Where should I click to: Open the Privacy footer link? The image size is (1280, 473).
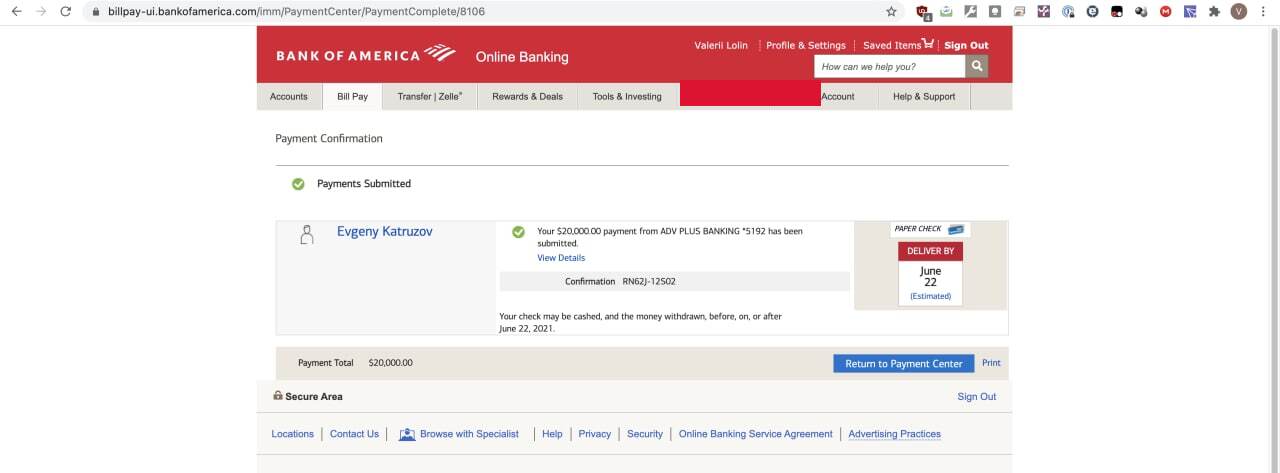click(x=594, y=434)
